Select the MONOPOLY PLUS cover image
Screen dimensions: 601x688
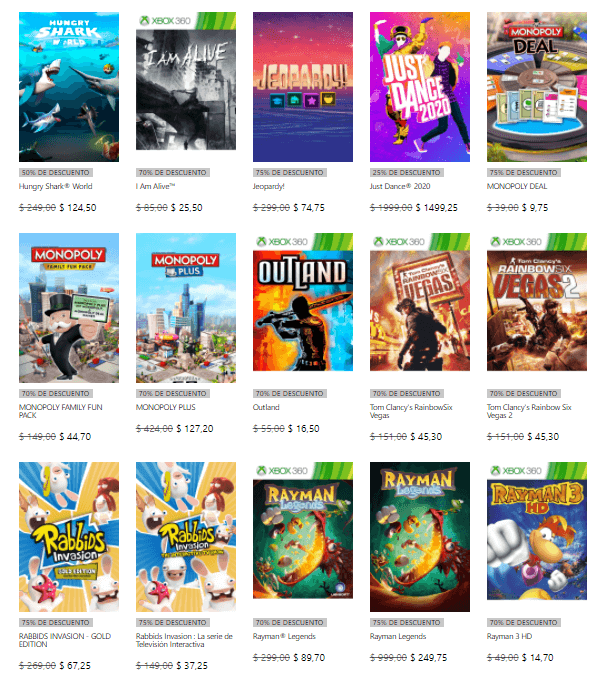(x=186, y=308)
